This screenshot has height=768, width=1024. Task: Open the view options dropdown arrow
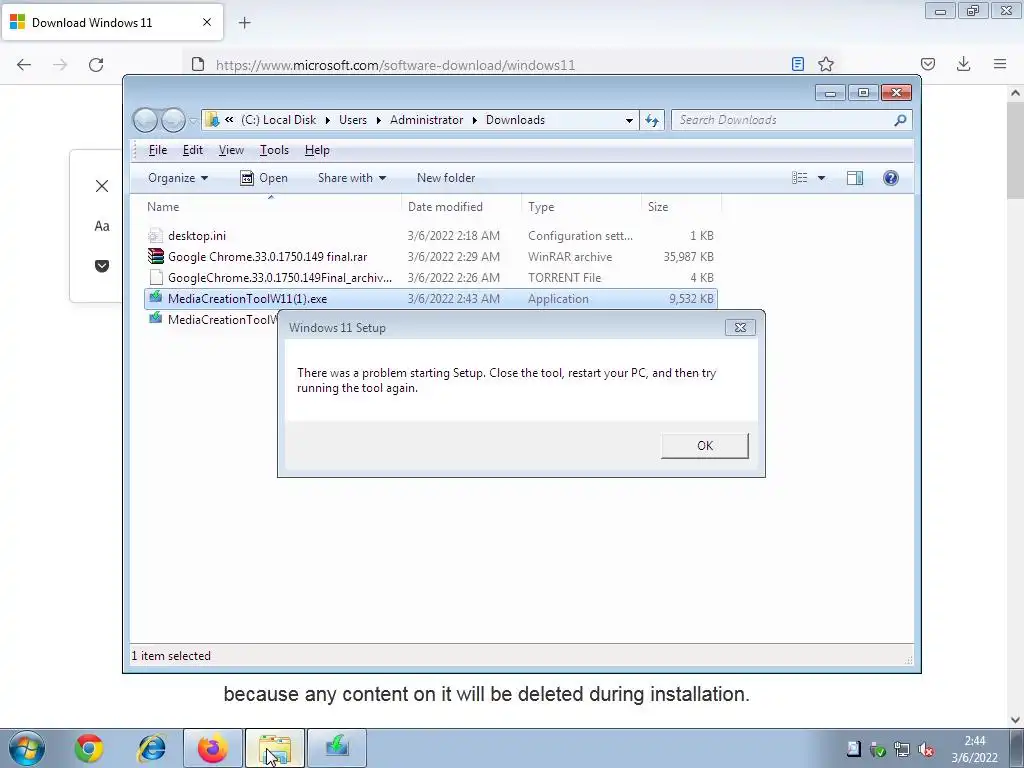821,178
